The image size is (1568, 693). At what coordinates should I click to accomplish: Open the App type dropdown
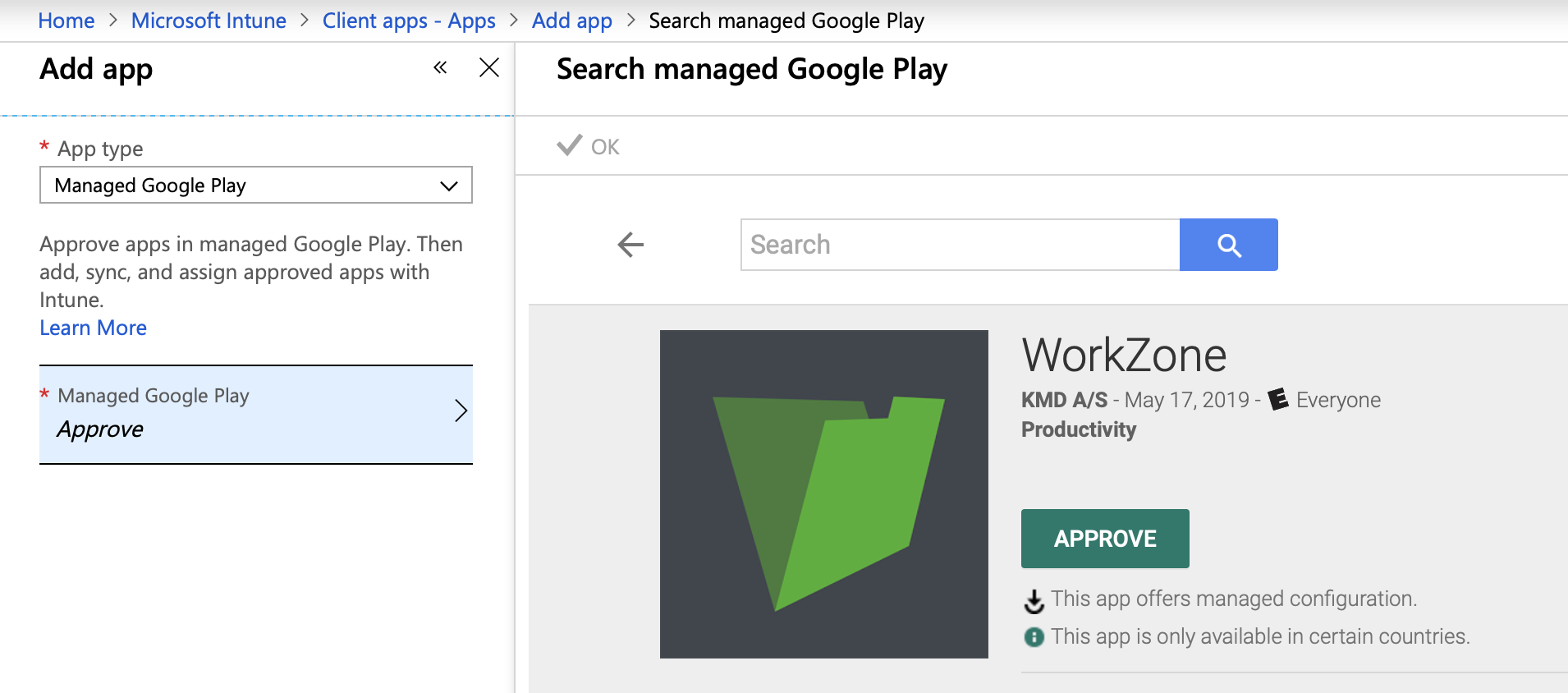coord(256,186)
